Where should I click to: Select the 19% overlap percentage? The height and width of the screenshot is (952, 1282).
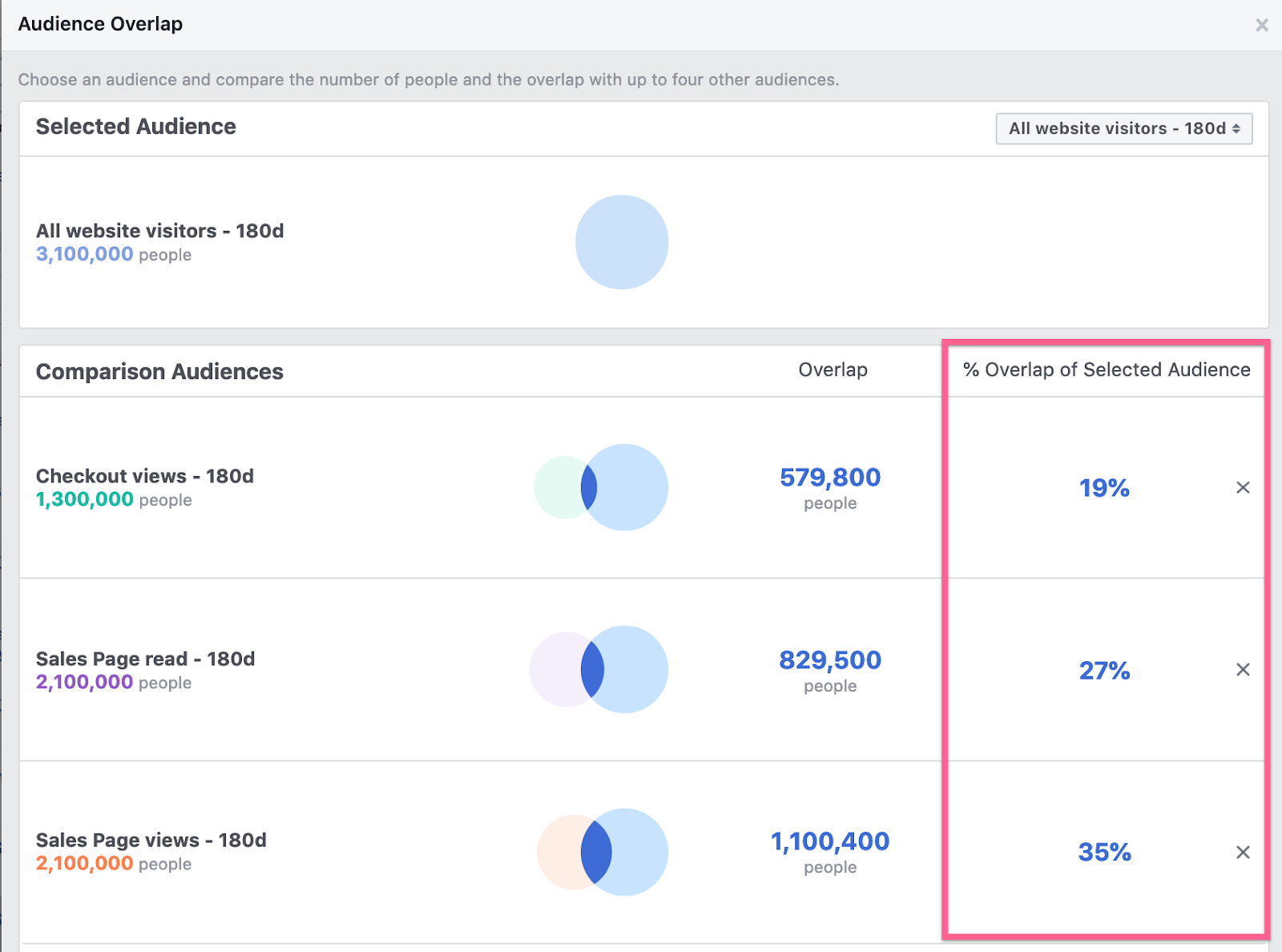pyautogui.click(x=1104, y=488)
